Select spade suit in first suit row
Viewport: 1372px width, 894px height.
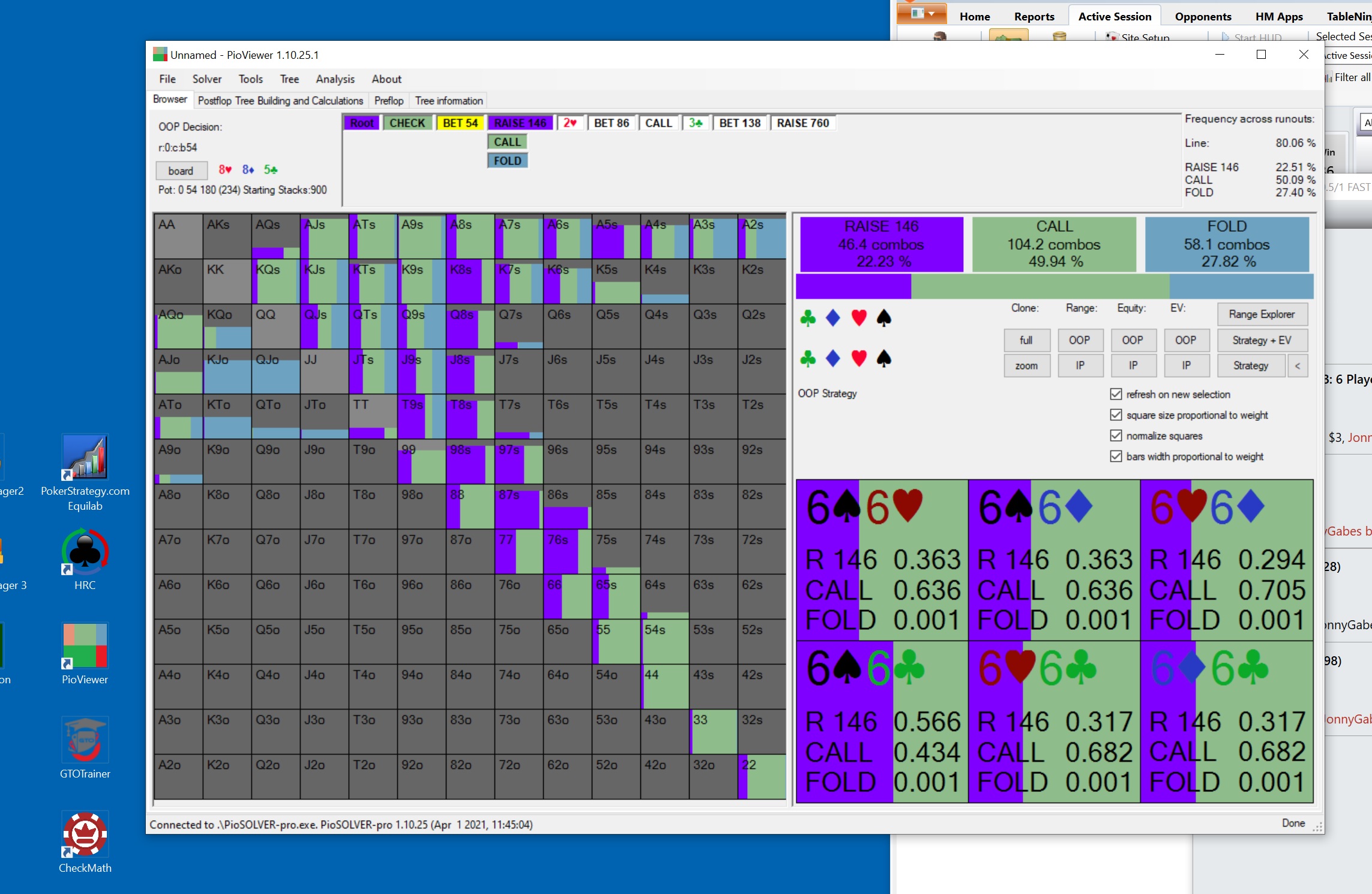(883, 318)
